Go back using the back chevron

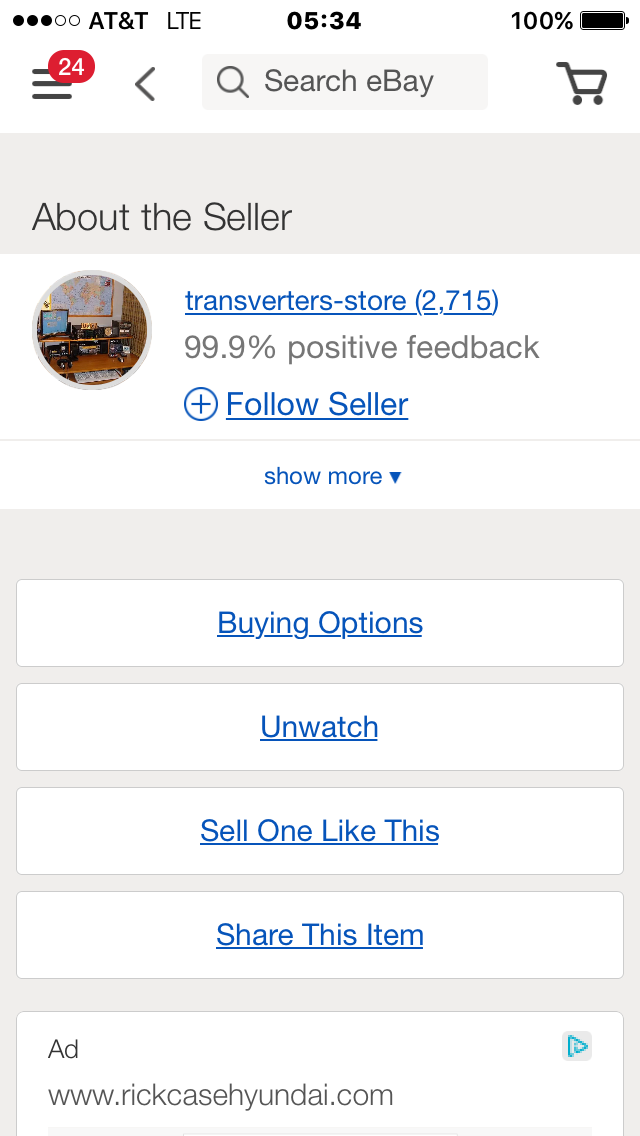(146, 84)
